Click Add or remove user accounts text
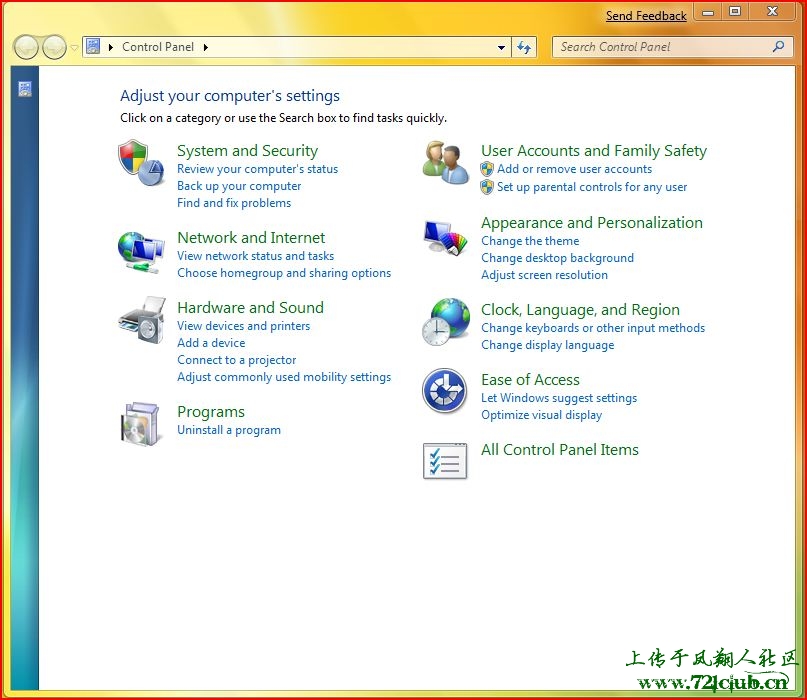The width and height of the screenshot is (807, 700). (574, 169)
